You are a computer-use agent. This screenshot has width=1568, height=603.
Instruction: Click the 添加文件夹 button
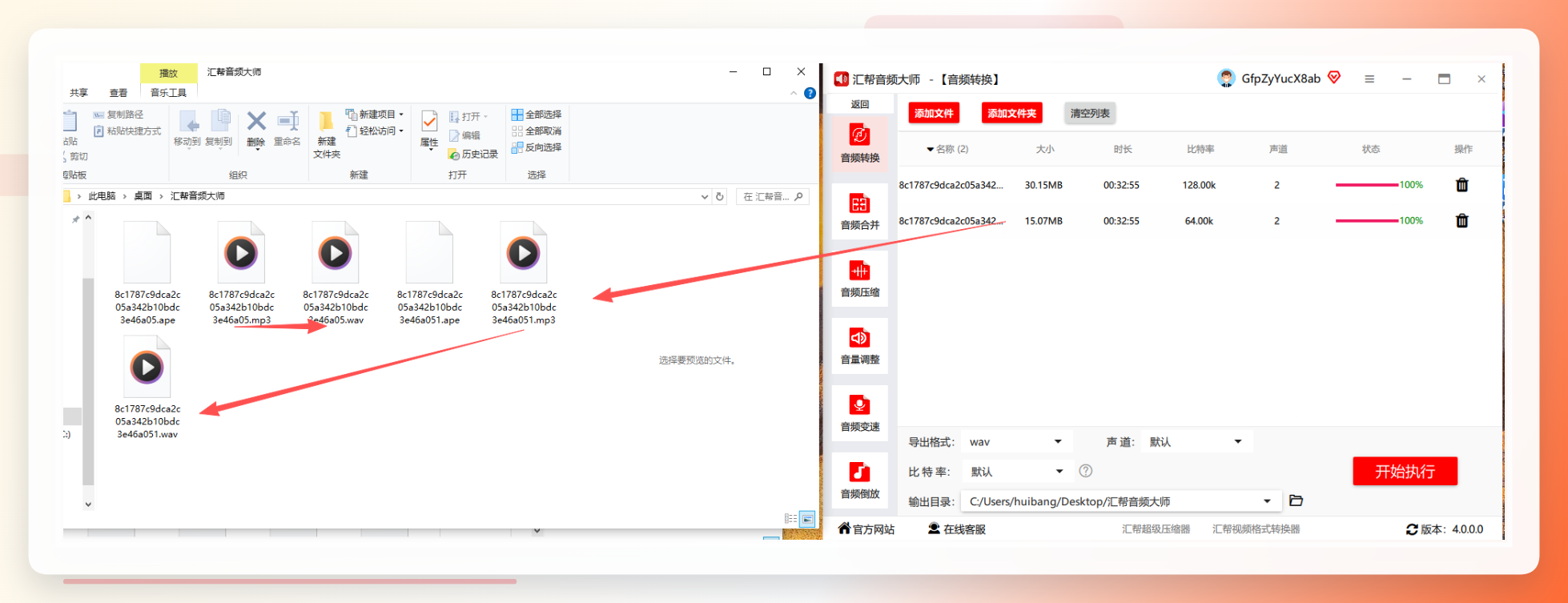tap(1011, 113)
